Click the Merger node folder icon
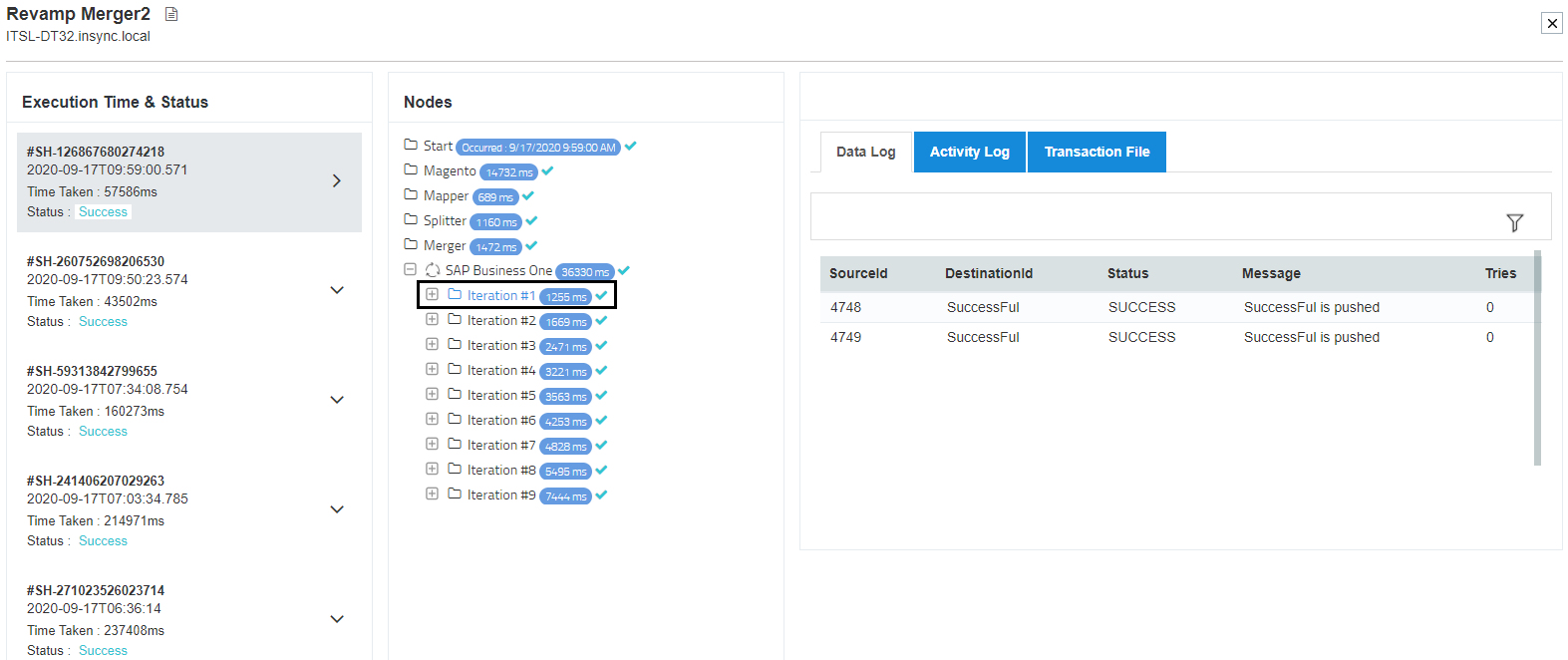Image resolution: width=1568 pixels, height=660 pixels. tap(411, 244)
